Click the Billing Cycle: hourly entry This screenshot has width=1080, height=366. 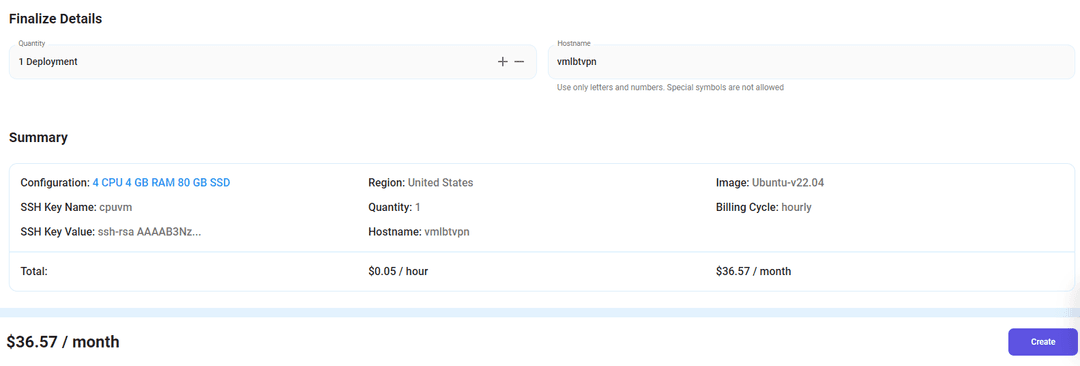(x=764, y=207)
